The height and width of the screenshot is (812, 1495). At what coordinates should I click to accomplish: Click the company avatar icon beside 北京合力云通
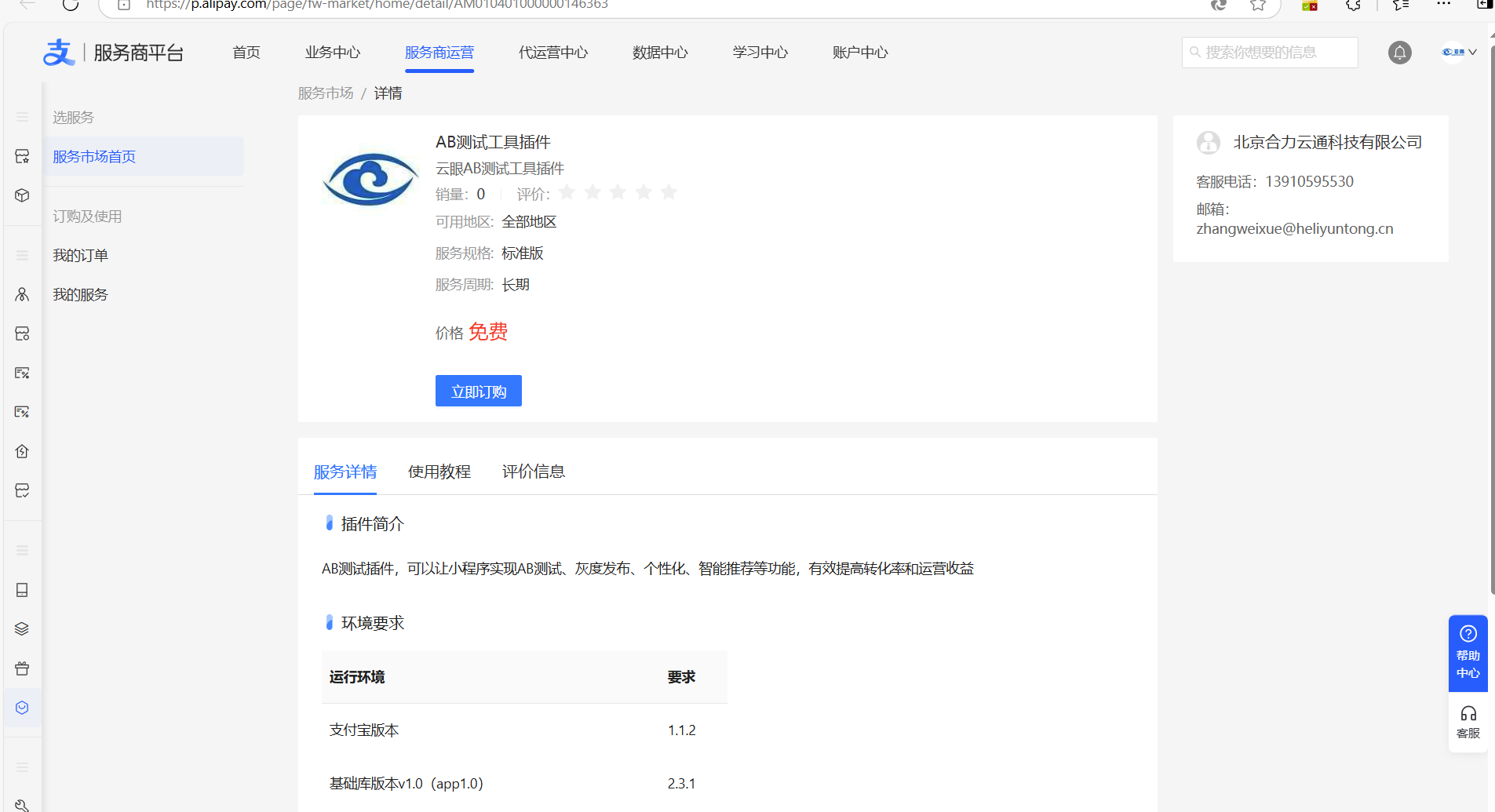pyautogui.click(x=1209, y=143)
